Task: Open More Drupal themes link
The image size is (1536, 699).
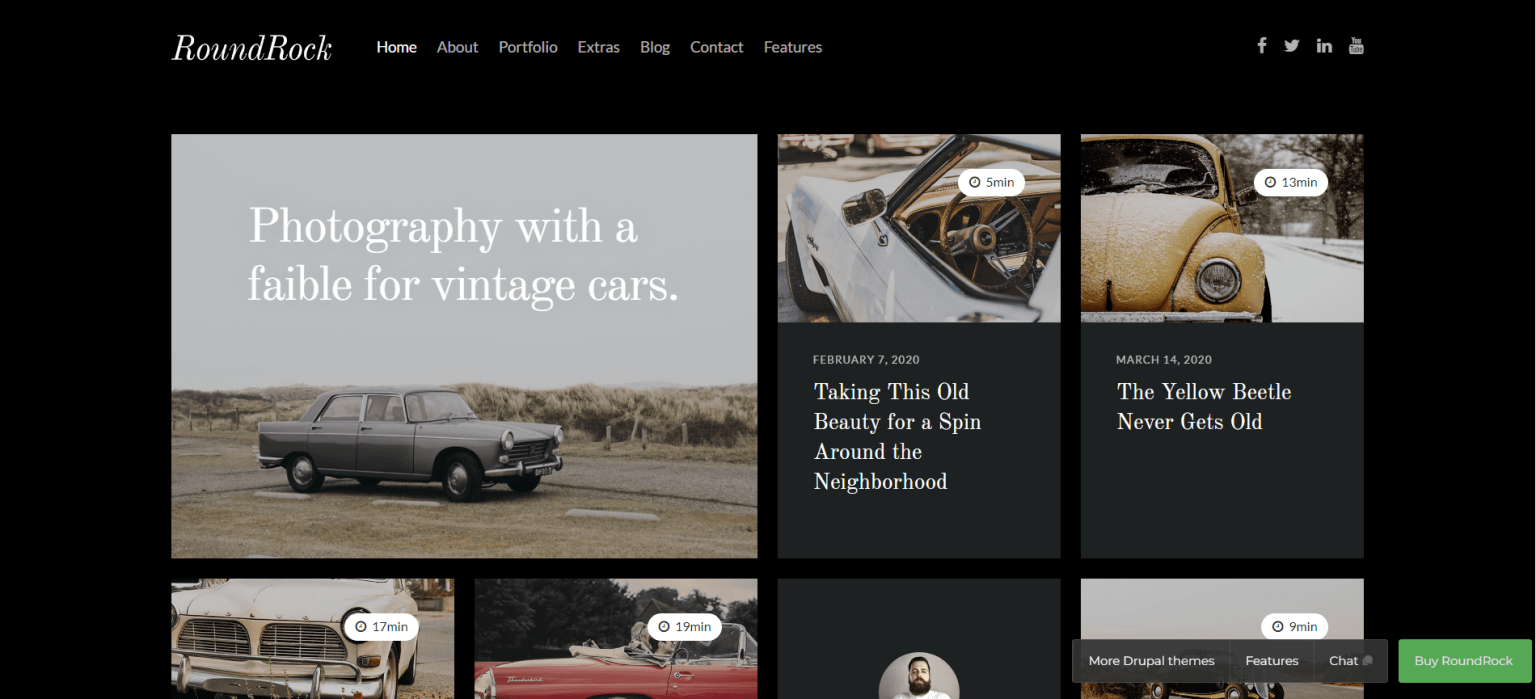Action: click(x=1151, y=661)
